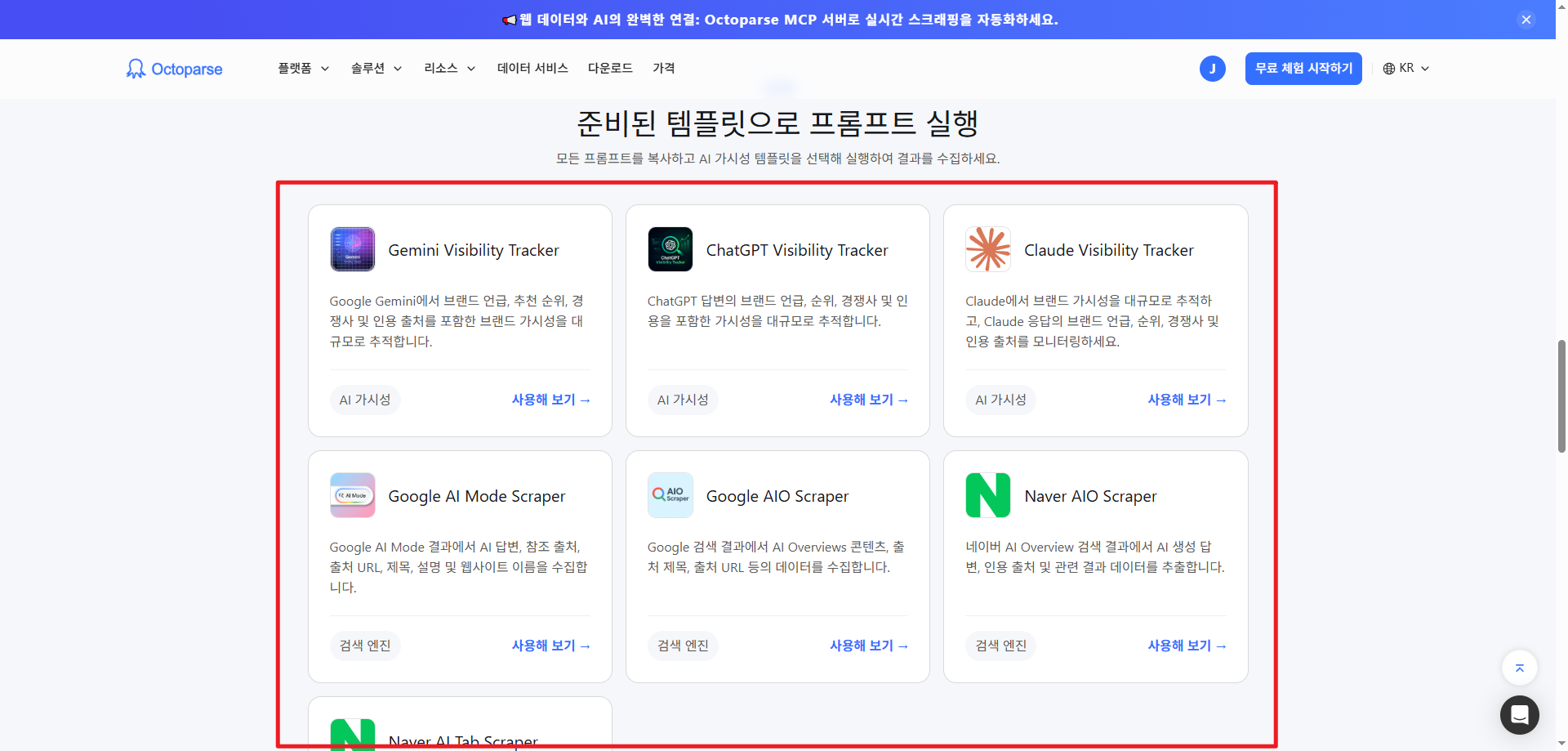Screen dimensions: 1568x751
Task: Click 사용해 보기 for Gemini Visibility Tracker
Action: point(551,400)
